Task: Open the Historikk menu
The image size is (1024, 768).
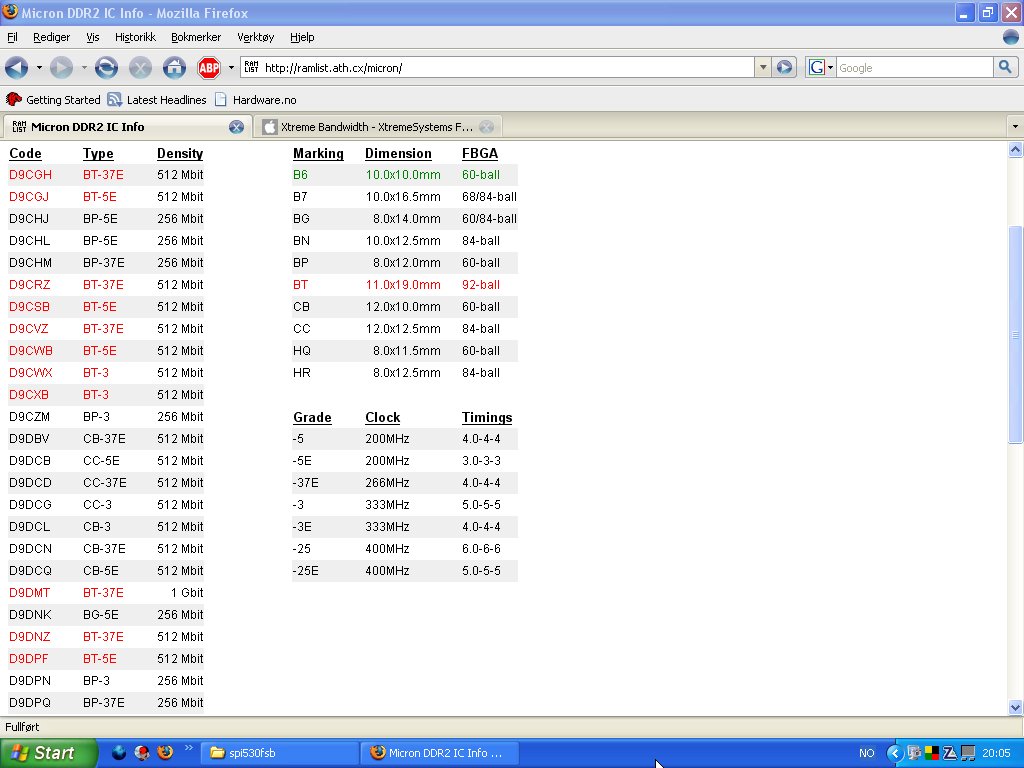Action: 135,37
